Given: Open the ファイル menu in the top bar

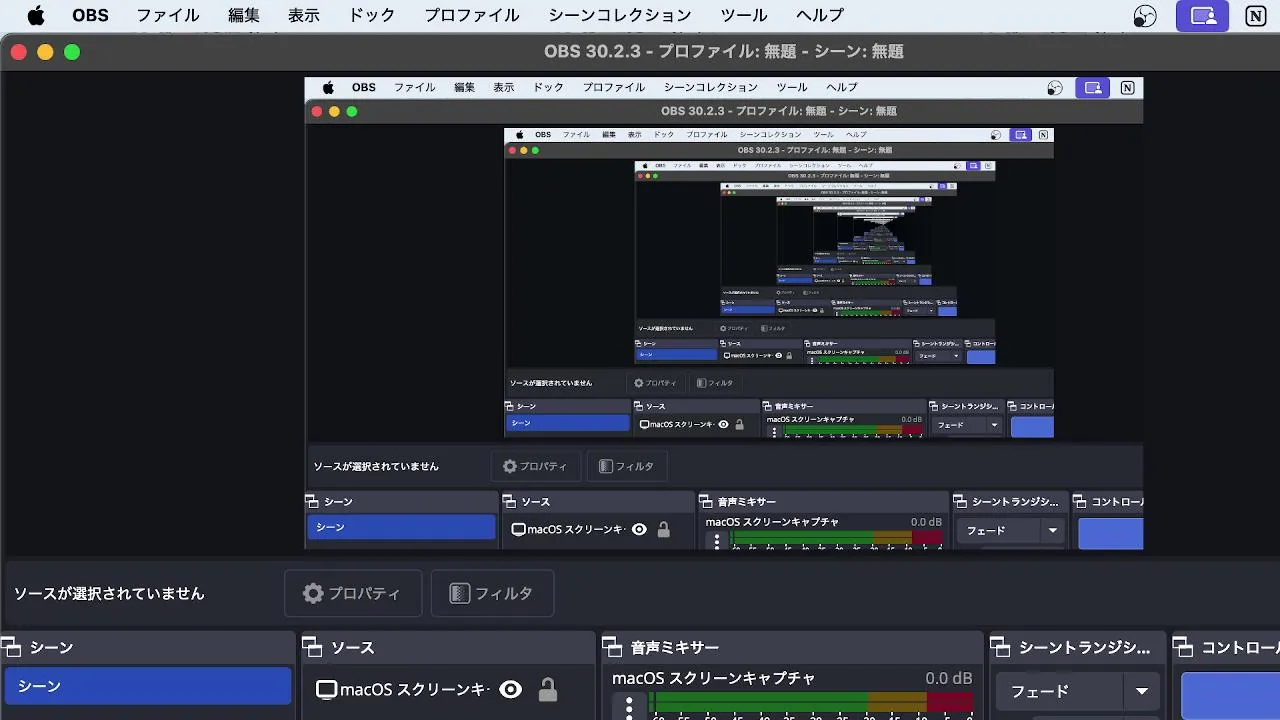Looking at the screenshot, I should point(168,16).
